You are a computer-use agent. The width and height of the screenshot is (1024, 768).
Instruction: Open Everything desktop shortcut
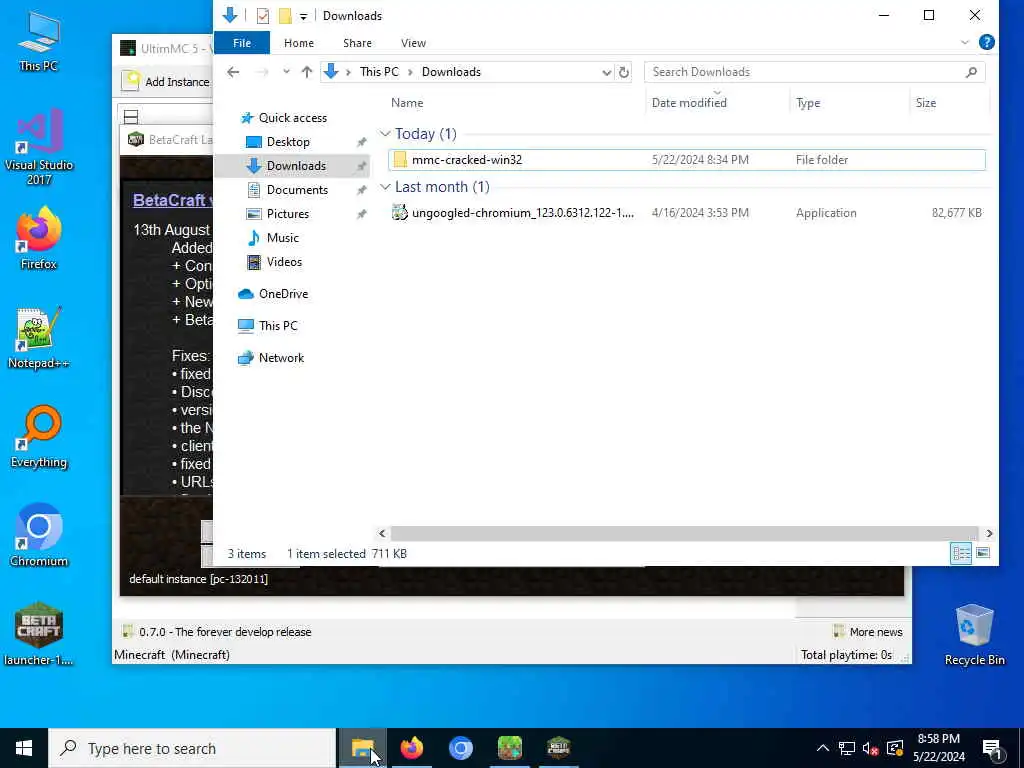[39, 438]
